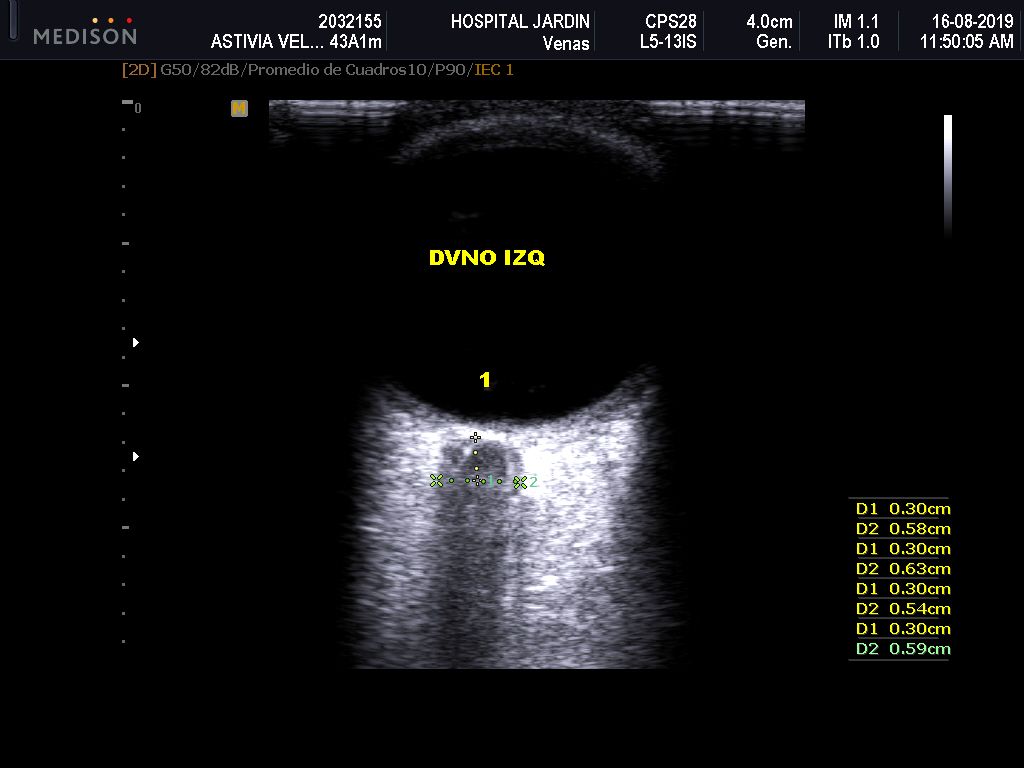Click the Medison logo
The height and width of the screenshot is (768, 1024).
coord(84,32)
